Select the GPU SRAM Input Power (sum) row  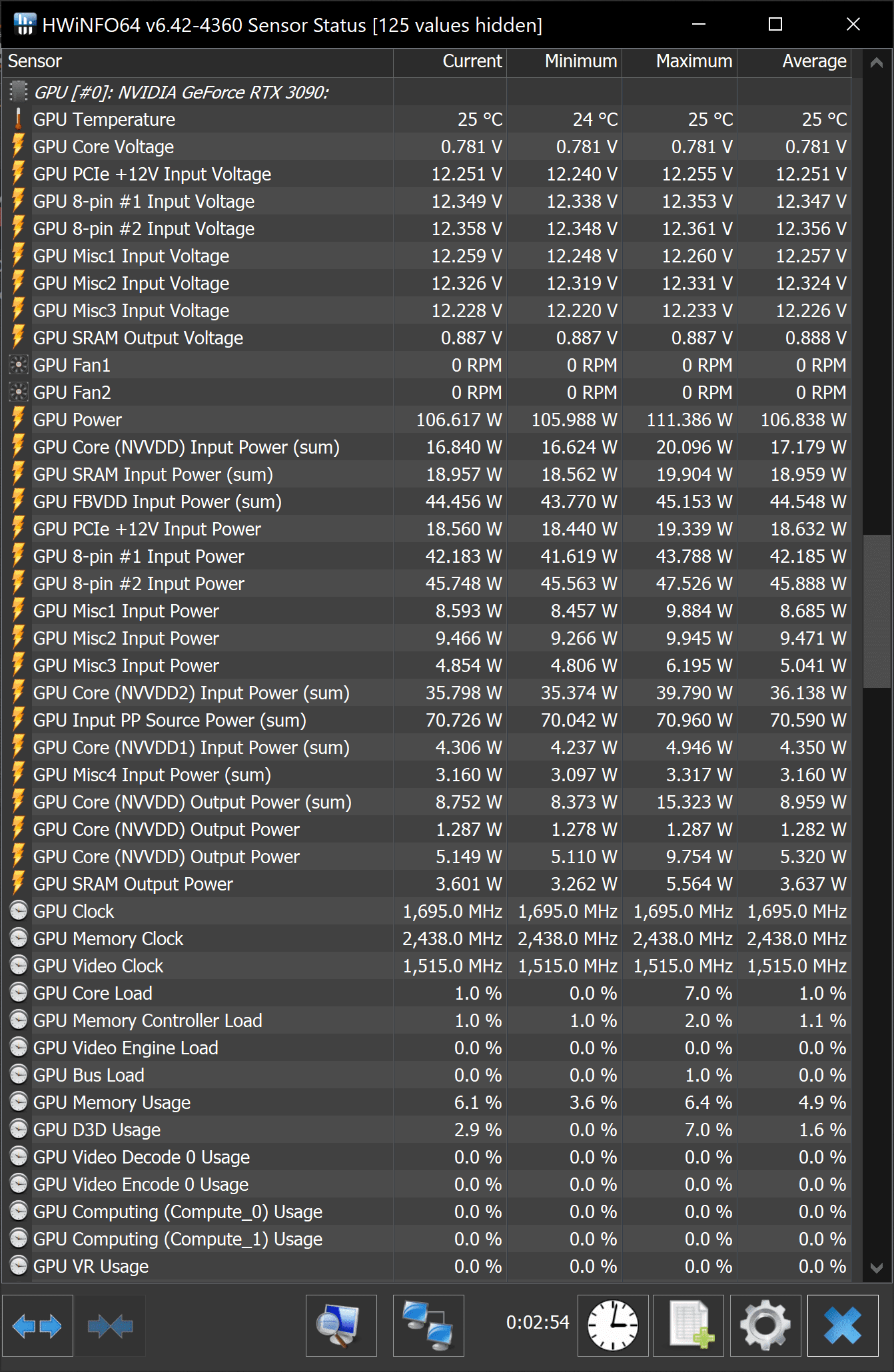[x=426, y=474]
